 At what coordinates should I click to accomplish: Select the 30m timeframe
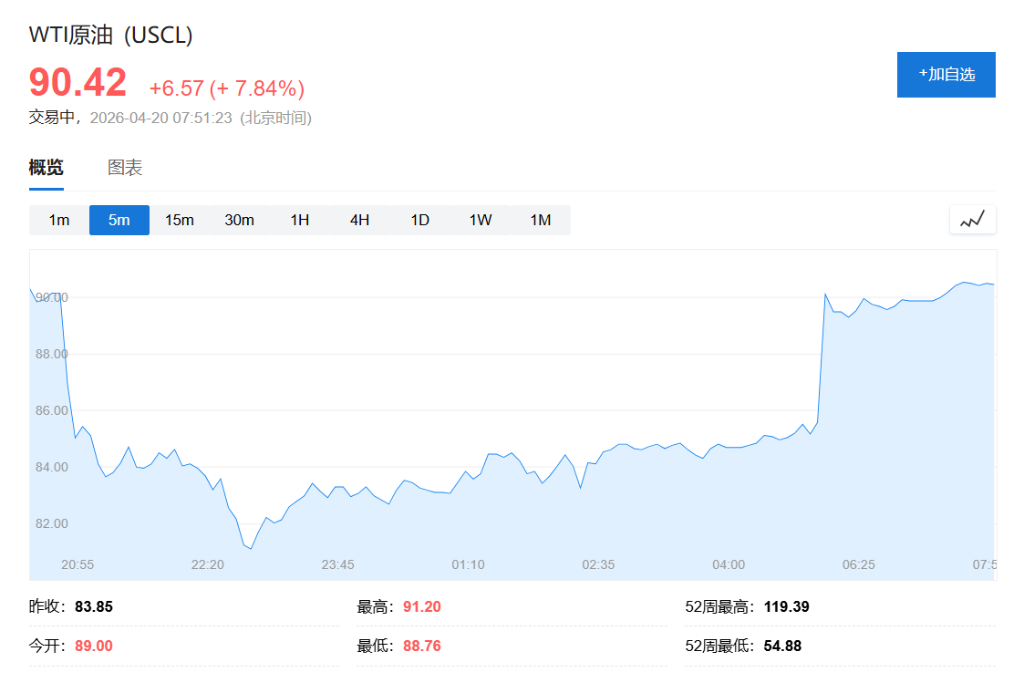239,219
